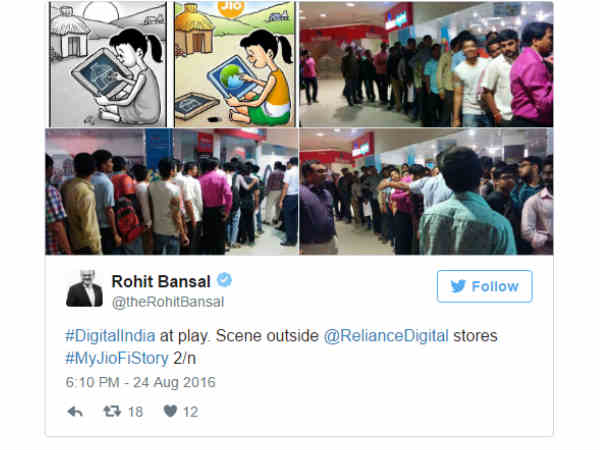Like the tweet with heart icon
Image resolution: width=600 pixels, height=450 pixels.
170,411
